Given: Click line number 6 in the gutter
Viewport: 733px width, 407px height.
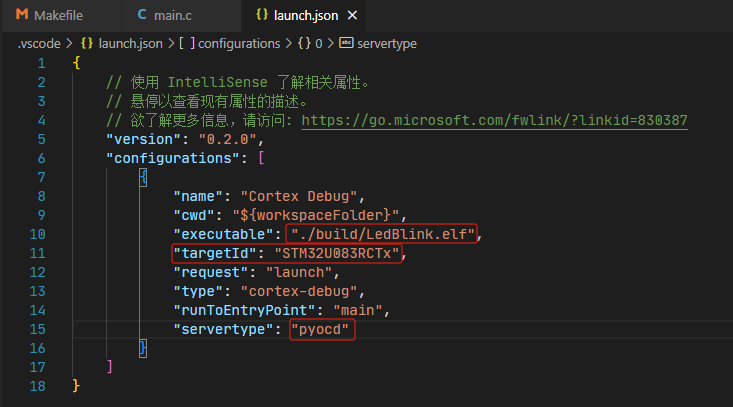Looking at the screenshot, I should coord(42,158).
